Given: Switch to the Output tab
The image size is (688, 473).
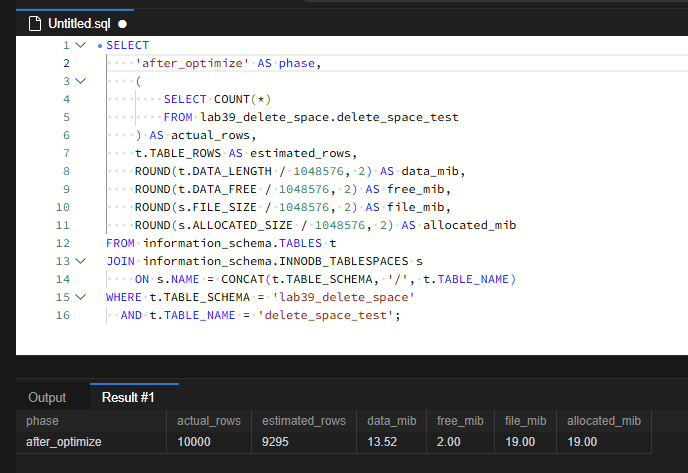Looking at the screenshot, I should pyautogui.click(x=47, y=398).
